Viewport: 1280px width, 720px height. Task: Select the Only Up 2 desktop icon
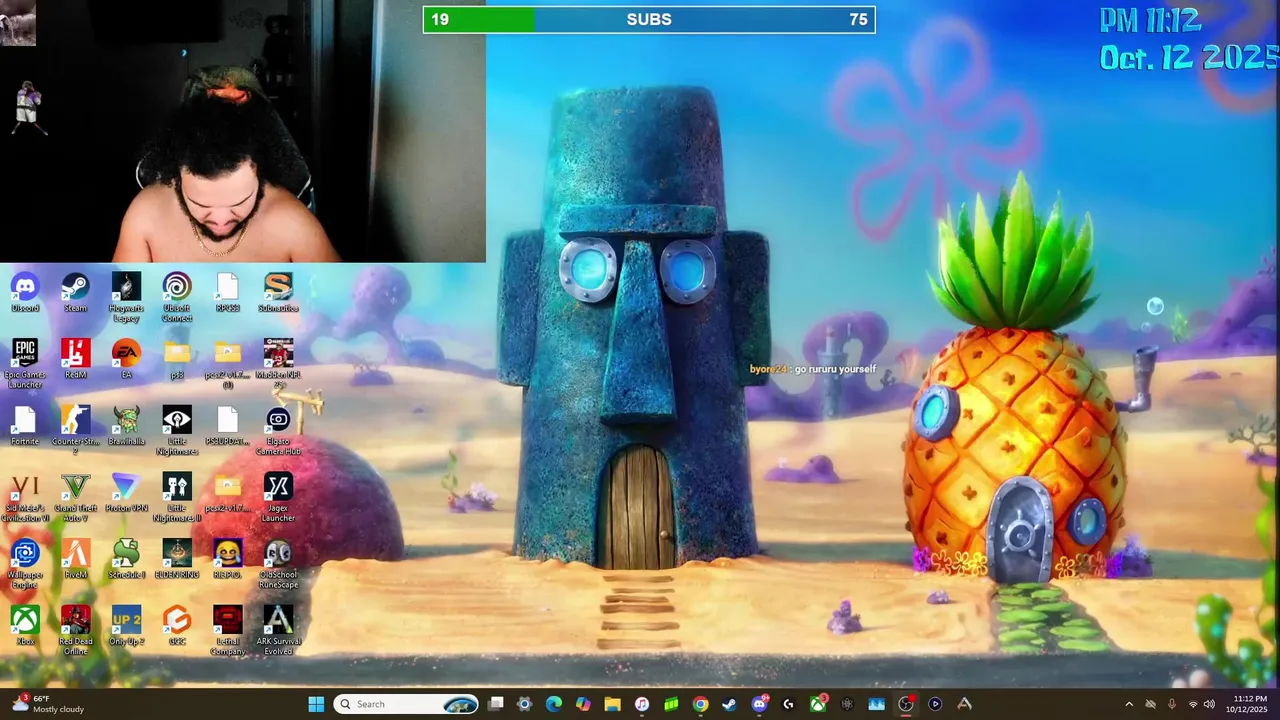coord(126,625)
